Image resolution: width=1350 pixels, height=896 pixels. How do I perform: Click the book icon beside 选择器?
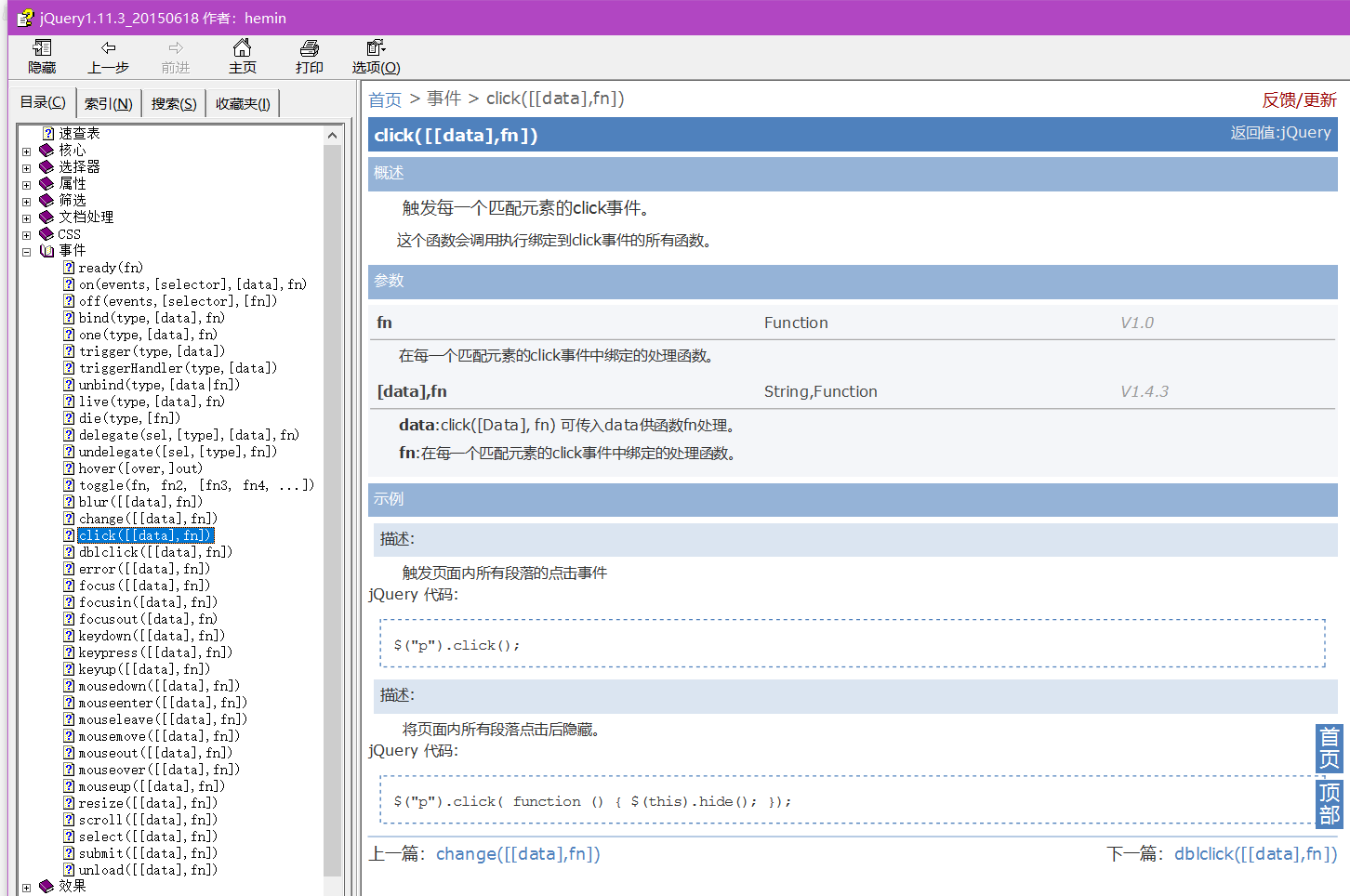[46, 167]
